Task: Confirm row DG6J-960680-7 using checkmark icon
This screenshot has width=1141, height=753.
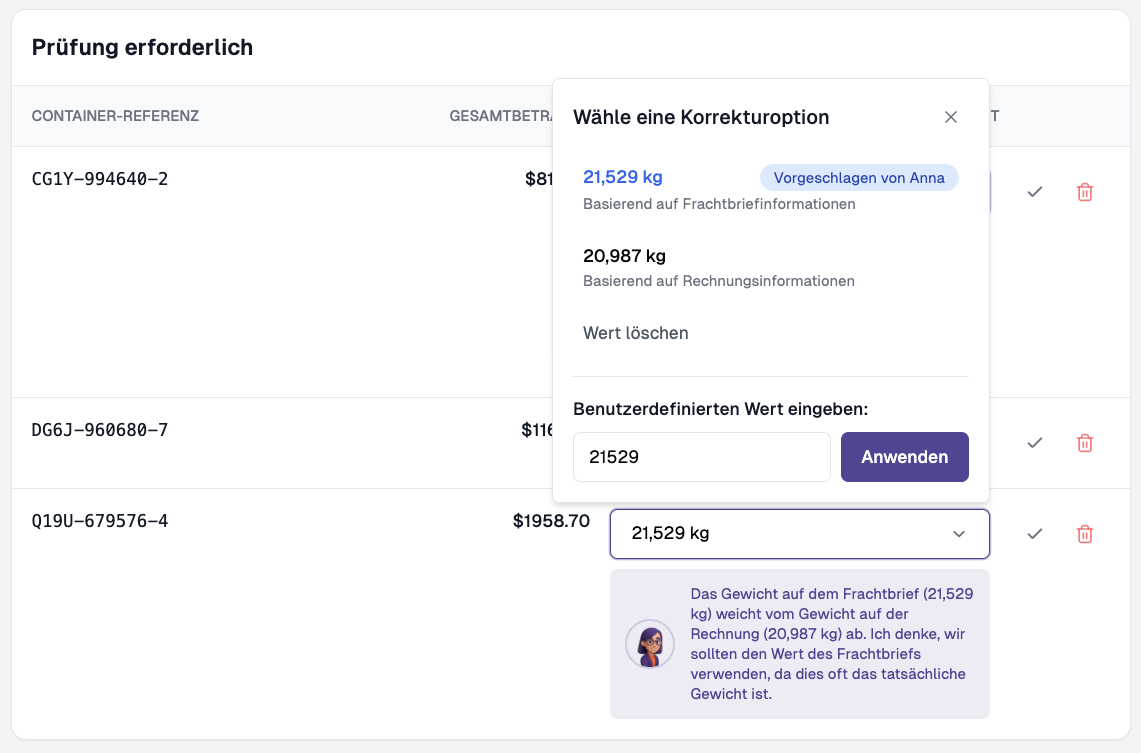Action: coord(1035,442)
